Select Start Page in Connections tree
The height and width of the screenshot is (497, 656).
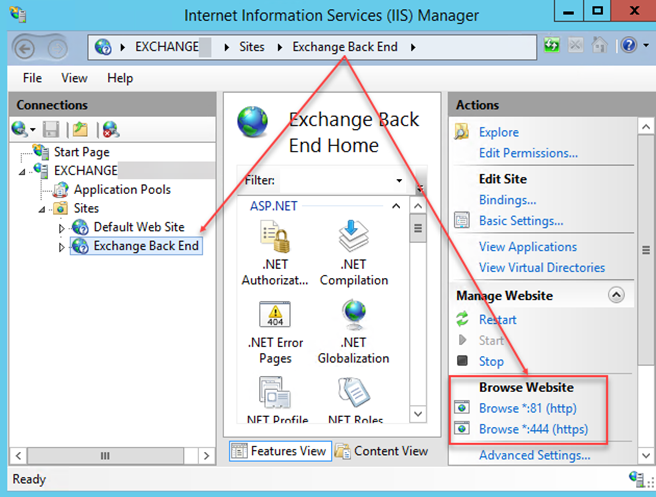pyautogui.click(x=82, y=152)
